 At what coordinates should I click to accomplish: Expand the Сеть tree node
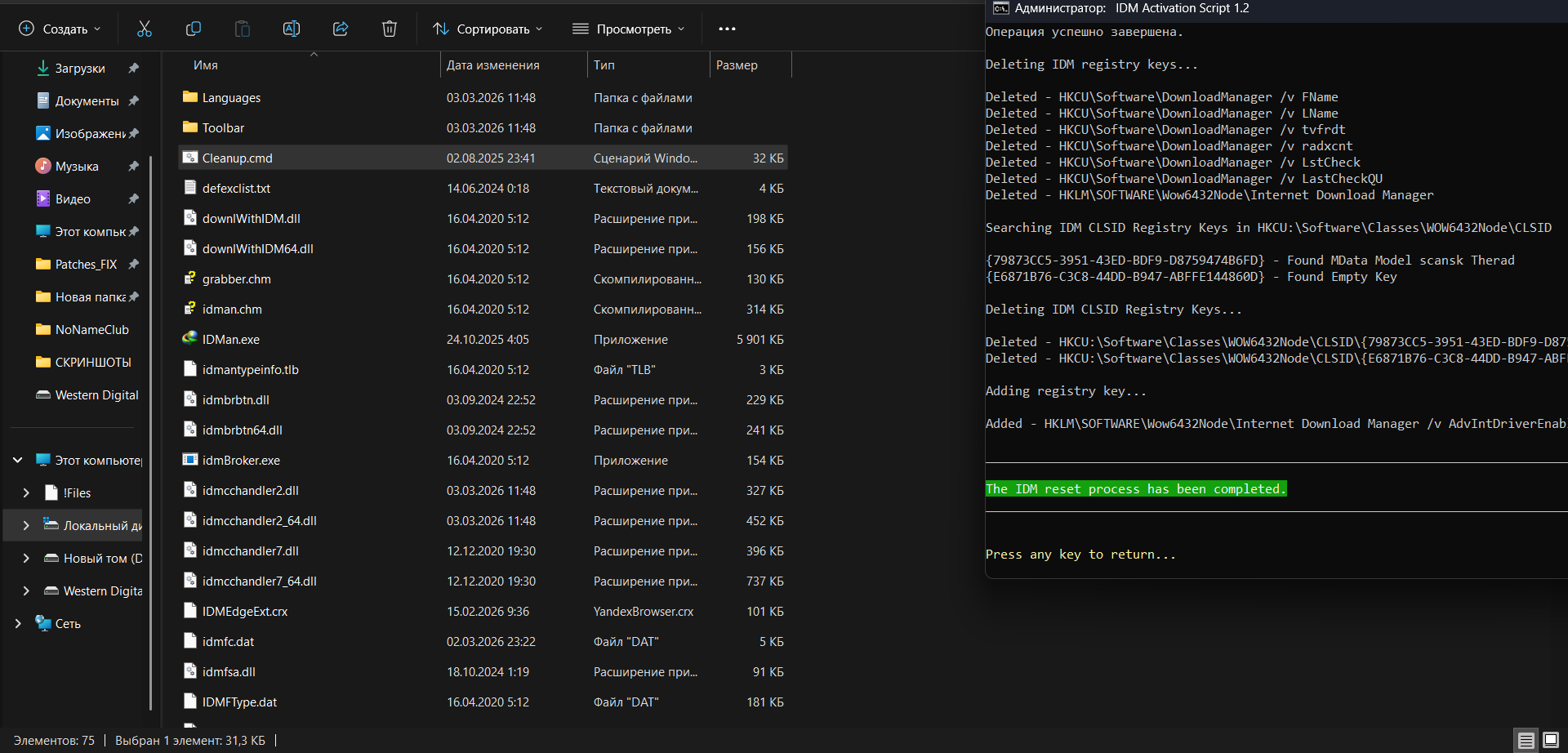pos(17,624)
